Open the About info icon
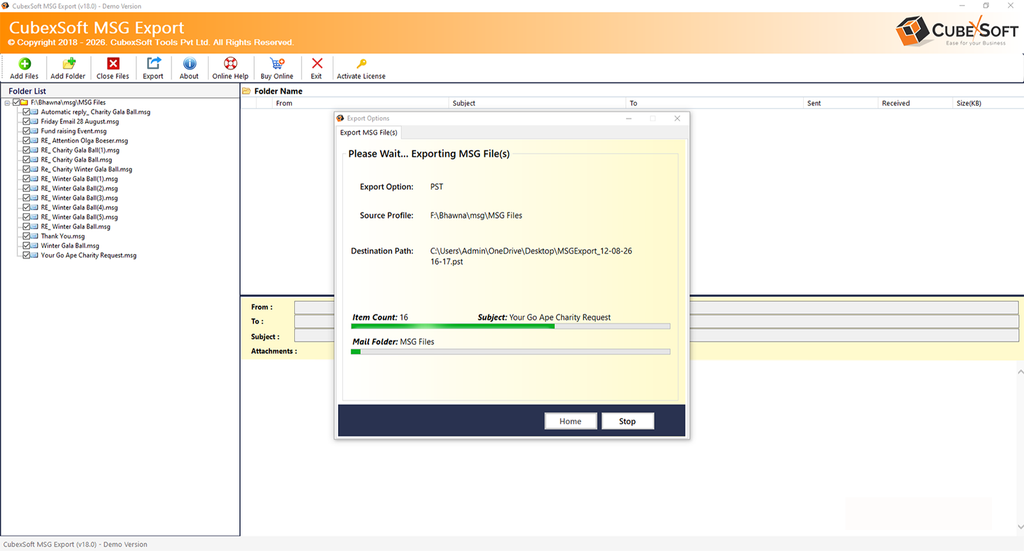Screen dimensions: 1024x551 click(189, 63)
